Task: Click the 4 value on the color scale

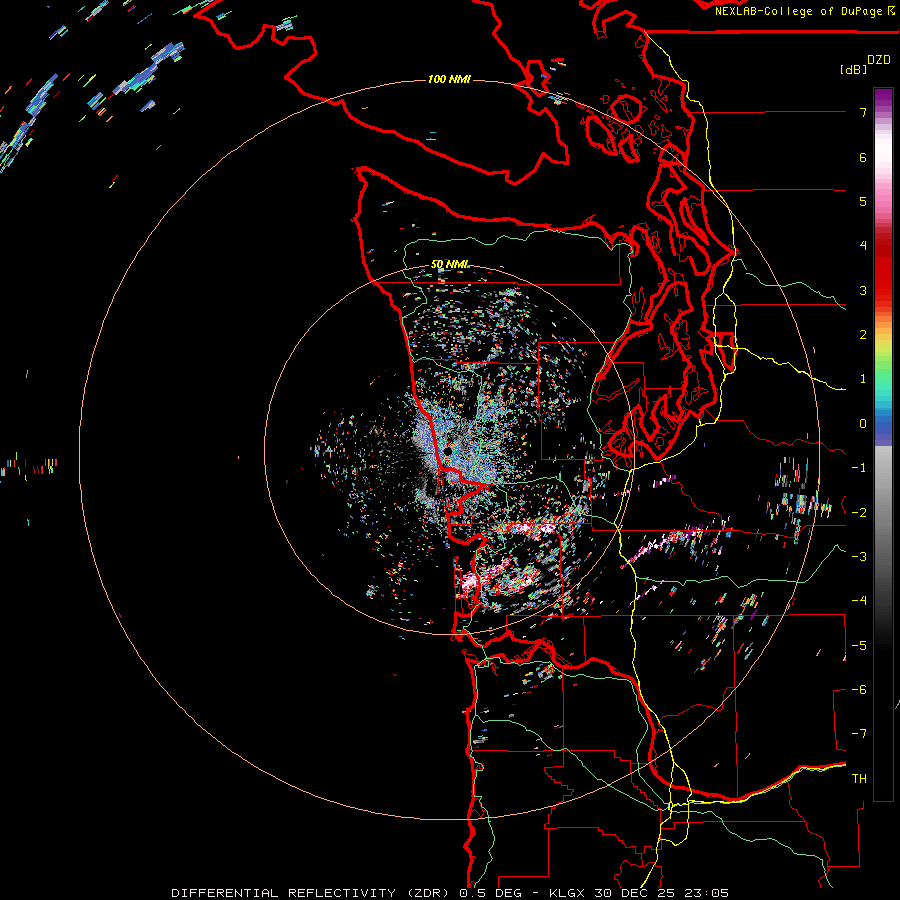Action: (x=863, y=246)
